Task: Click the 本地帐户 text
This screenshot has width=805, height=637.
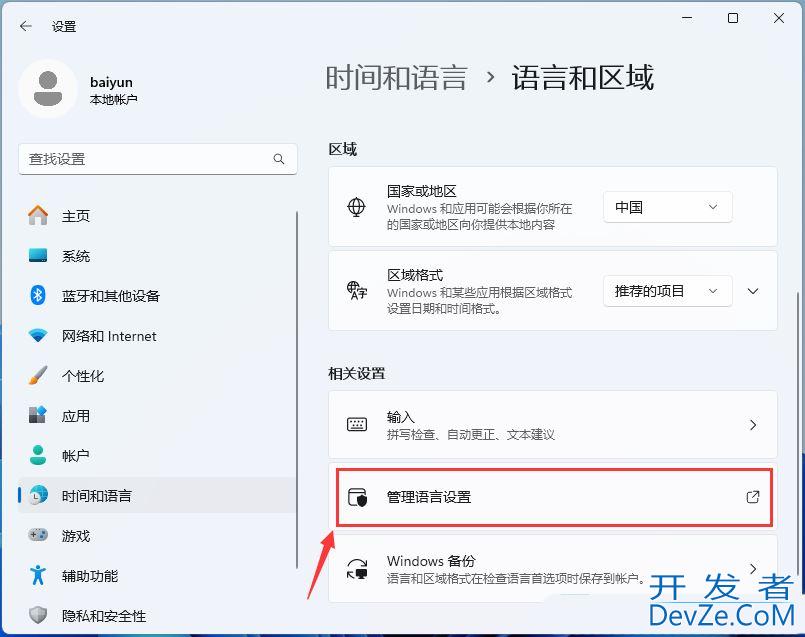Action: 113,100
